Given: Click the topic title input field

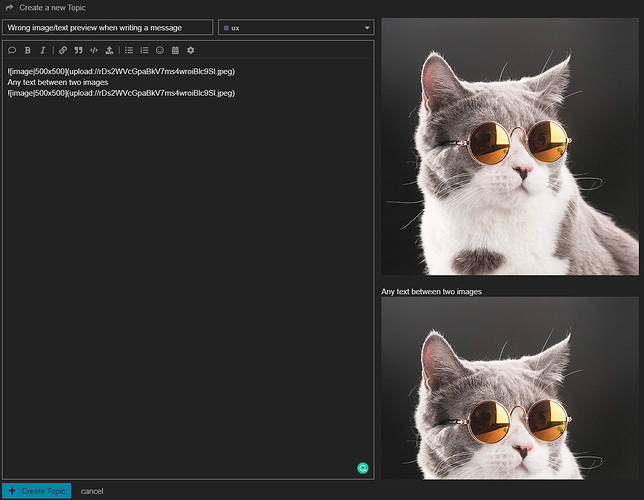Looking at the screenshot, I should coord(108,28).
